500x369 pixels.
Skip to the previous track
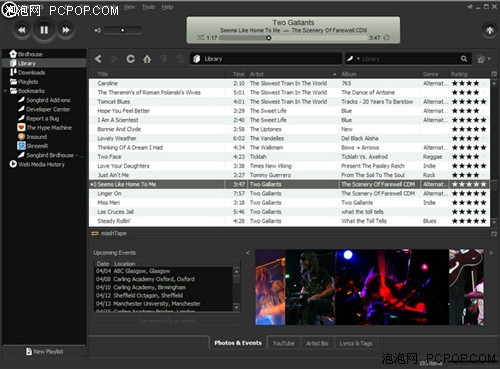pyautogui.click(x=22, y=30)
